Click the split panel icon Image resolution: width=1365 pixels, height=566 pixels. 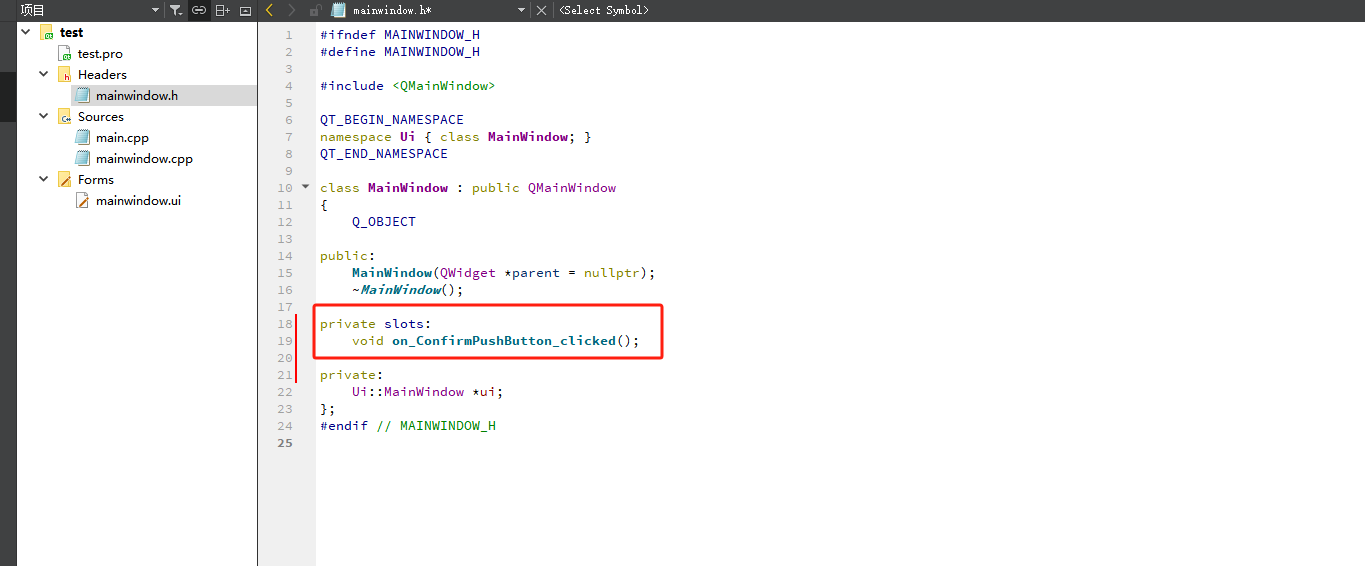[223, 10]
